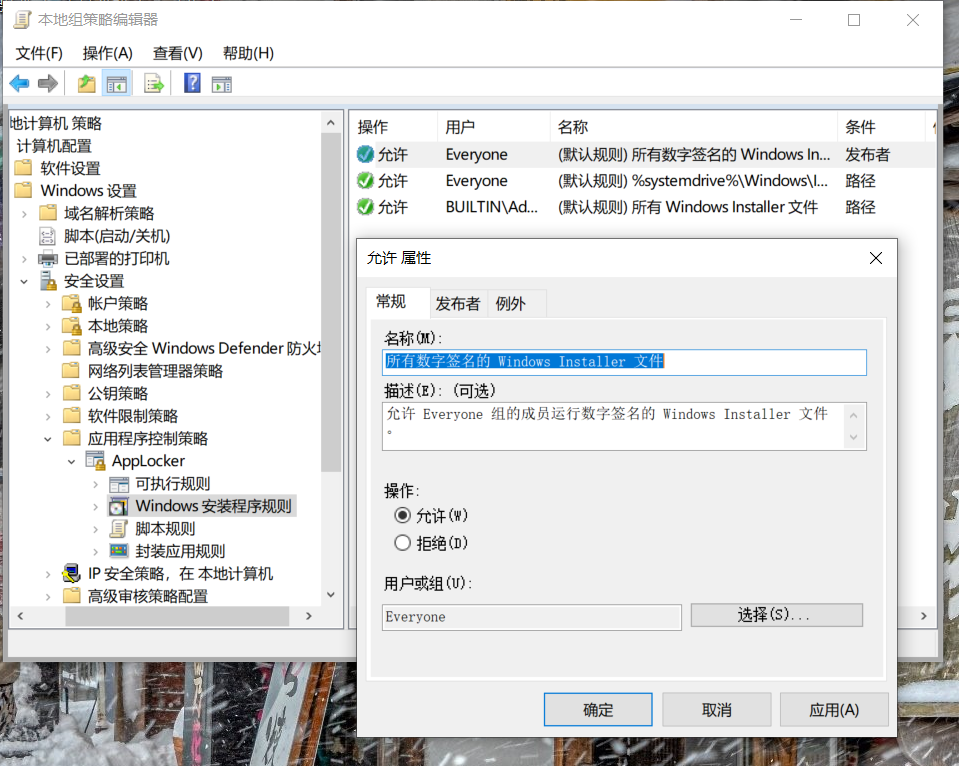Switch to the 发布者 tab
This screenshot has height=766, width=959.
coord(458,304)
